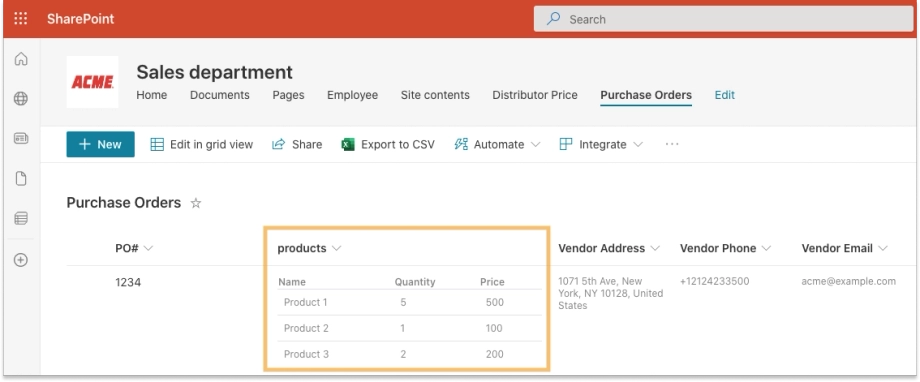Open My files page icon in the sidebar
This screenshot has width=920, height=382.
[21, 178]
